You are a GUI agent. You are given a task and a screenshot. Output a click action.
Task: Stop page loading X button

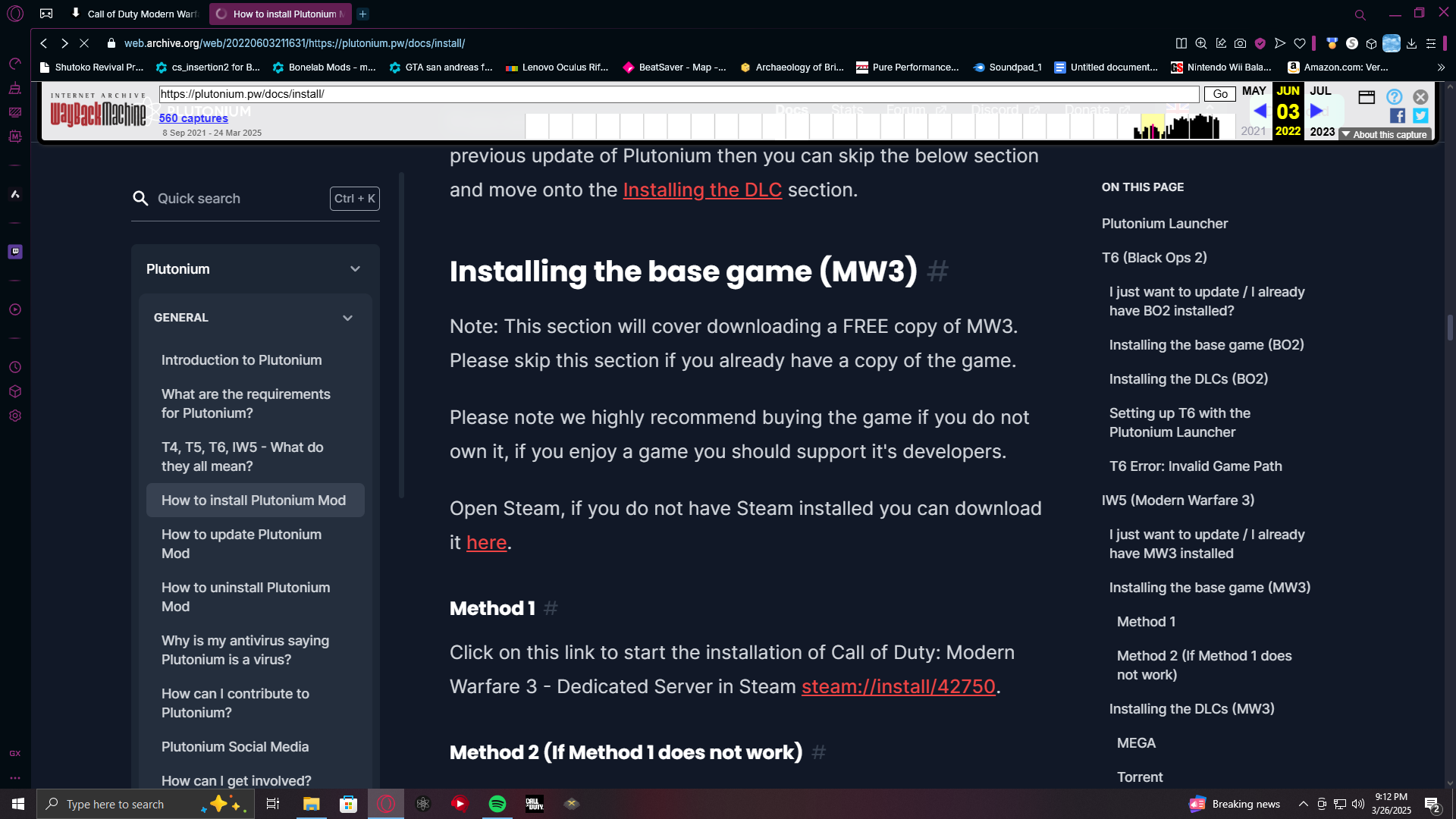pos(84,43)
